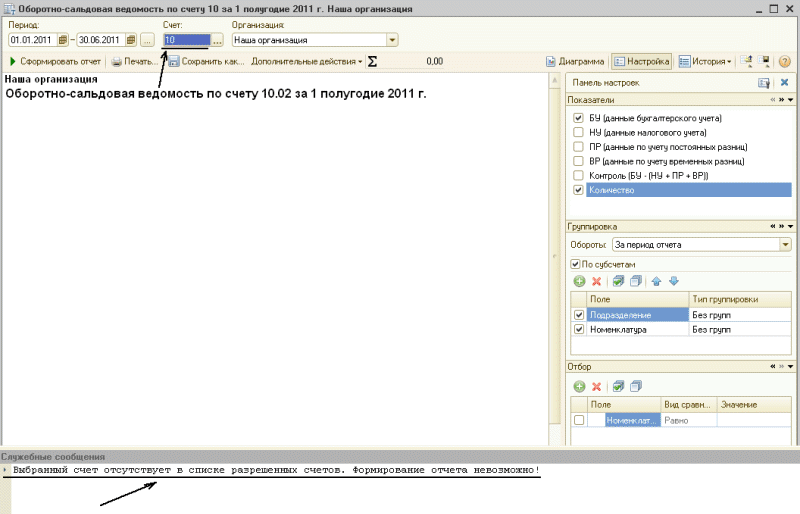Enable ВР (данные по учету временных разниц)

[578, 161]
